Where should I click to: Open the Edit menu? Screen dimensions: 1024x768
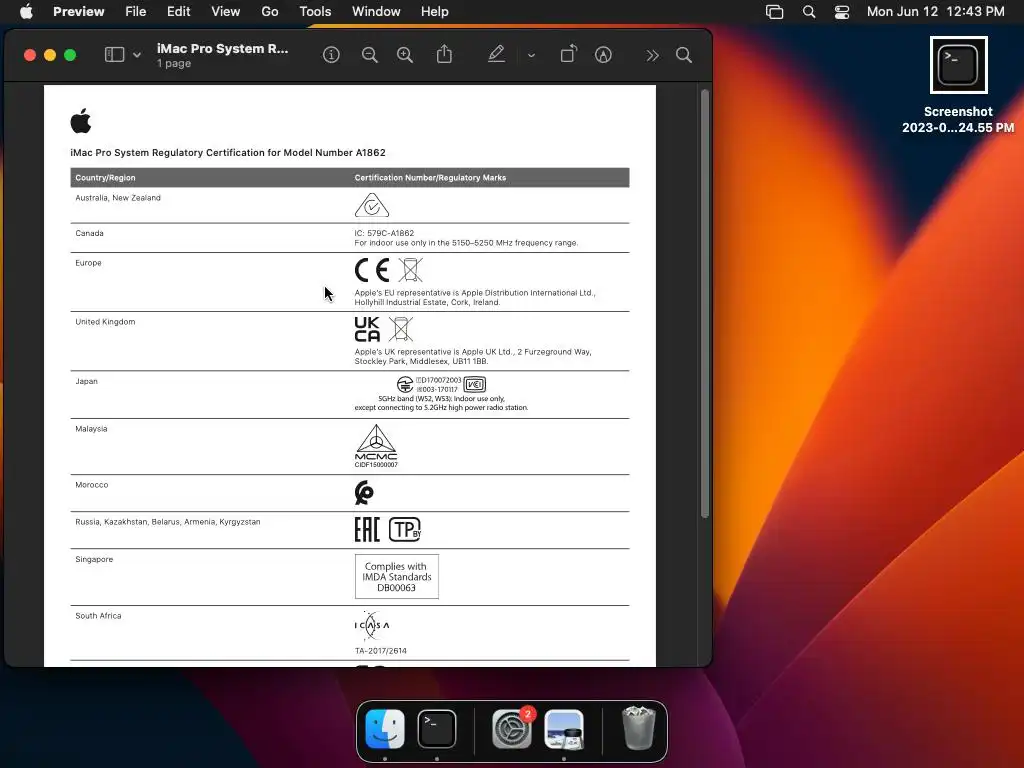pos(178,11)
